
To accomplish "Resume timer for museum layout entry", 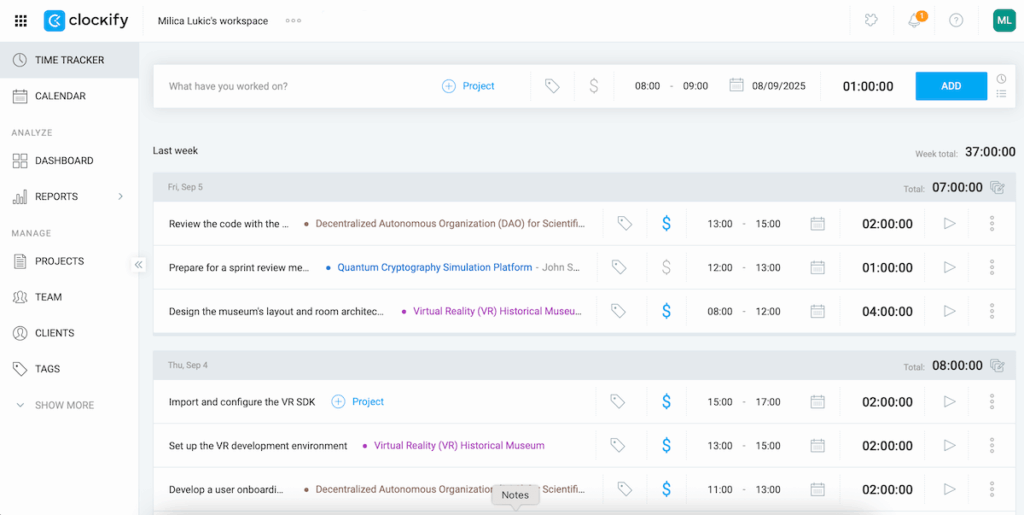I will click(x=950, y=311).
